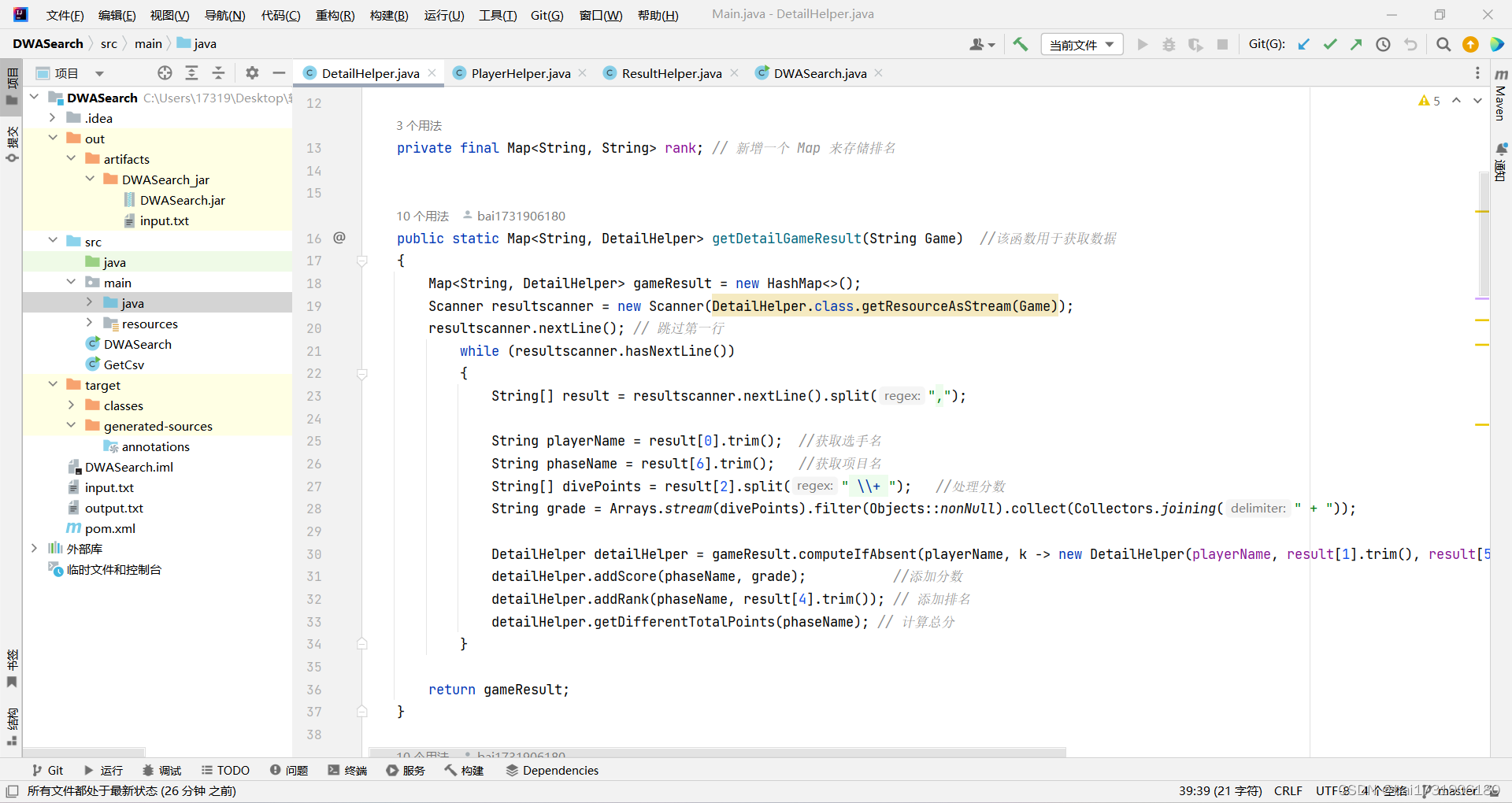The width and height of the screenshot is (1512, 803).
Task: Click the 10 个用法 usages hint
Action: tap(422, 216)
